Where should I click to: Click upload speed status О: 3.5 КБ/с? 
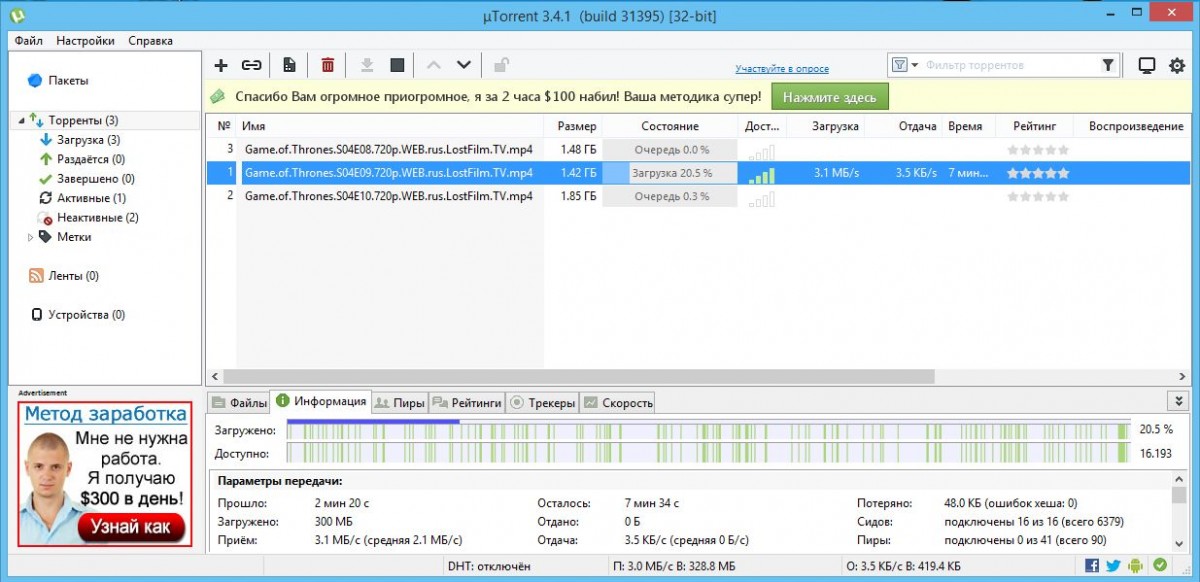tap(902, 566)
